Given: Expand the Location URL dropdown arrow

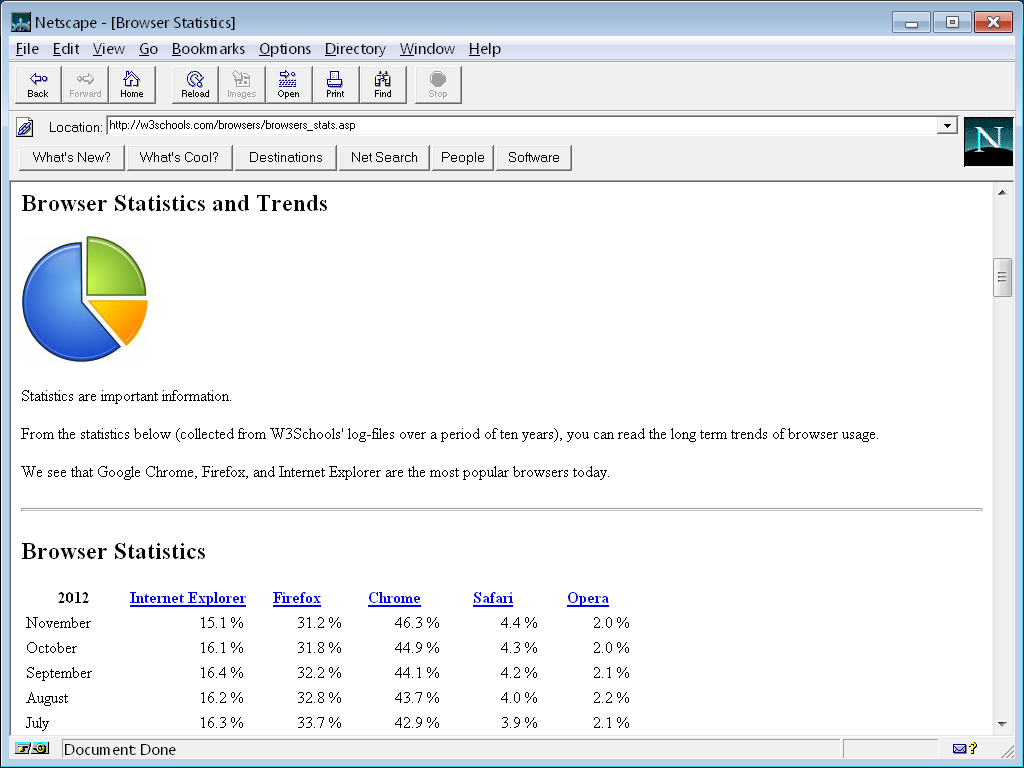Looking at the screenshot, I should pos(947,126).
